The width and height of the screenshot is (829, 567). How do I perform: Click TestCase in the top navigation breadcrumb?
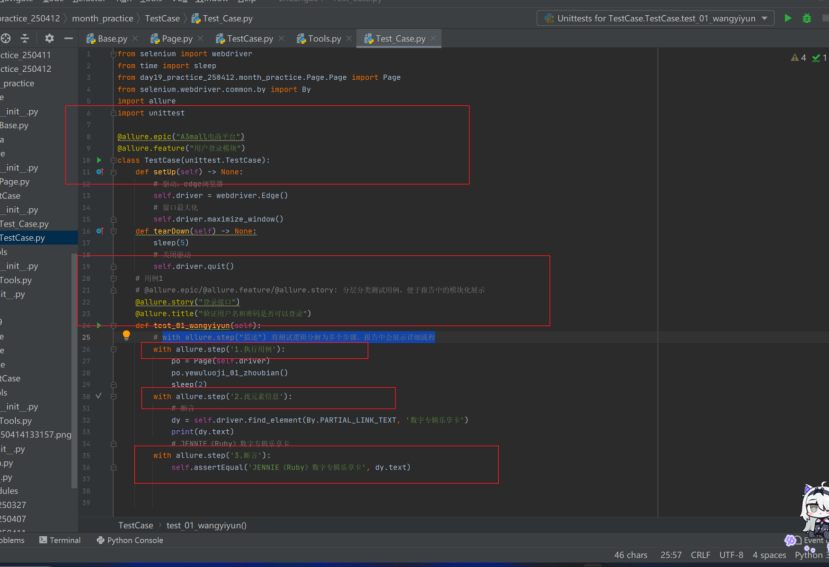(162, 19)
